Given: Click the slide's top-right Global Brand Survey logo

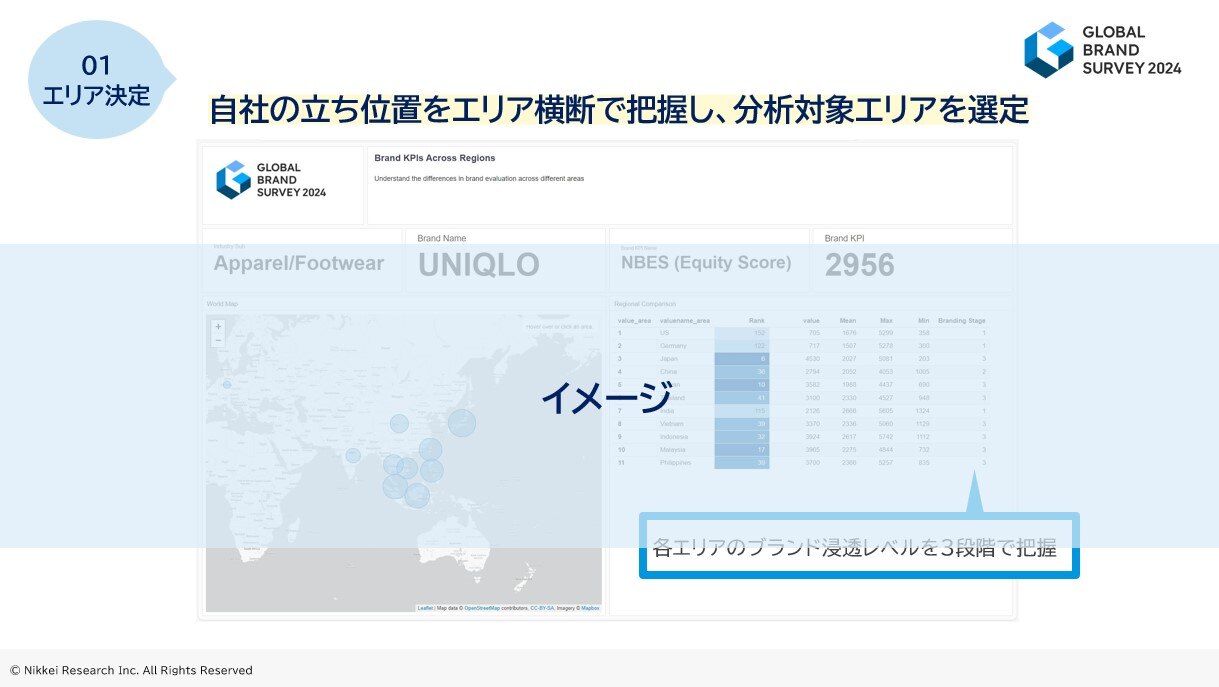Looking at the screenshot, I should coord(1103,50).
